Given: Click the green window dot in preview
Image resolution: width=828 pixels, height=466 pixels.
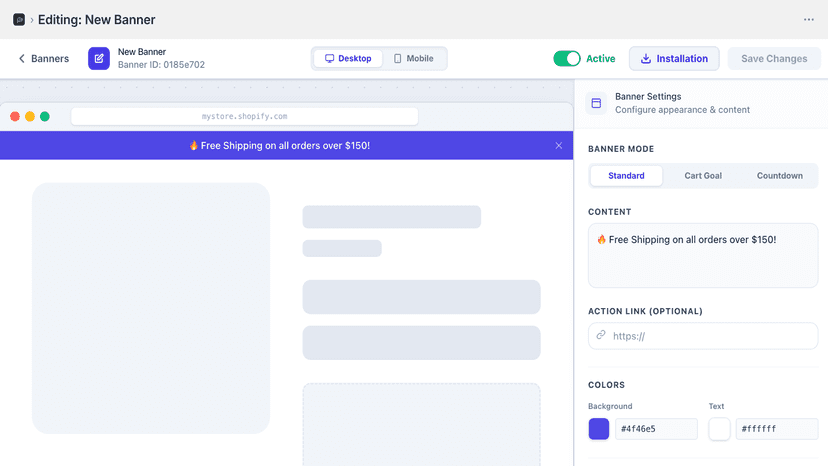Looking at the screenshot, I should point(45,116).
